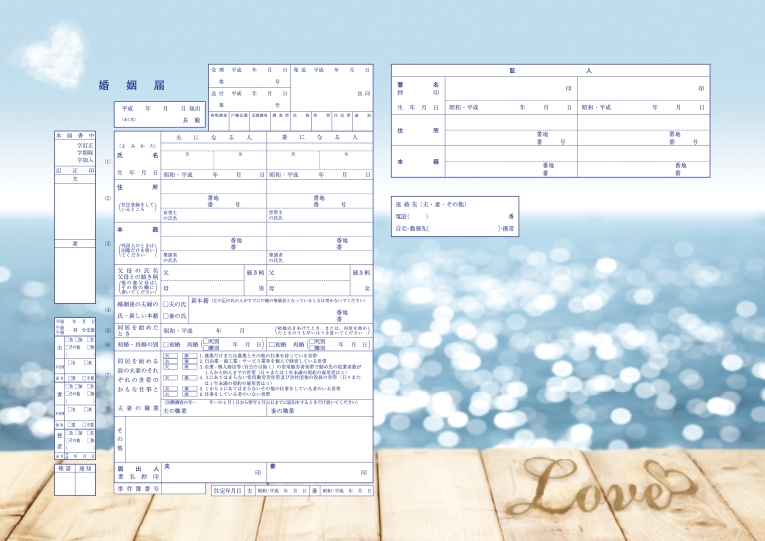Click the 事件簿番号 entry box

[x=183, y=488]
